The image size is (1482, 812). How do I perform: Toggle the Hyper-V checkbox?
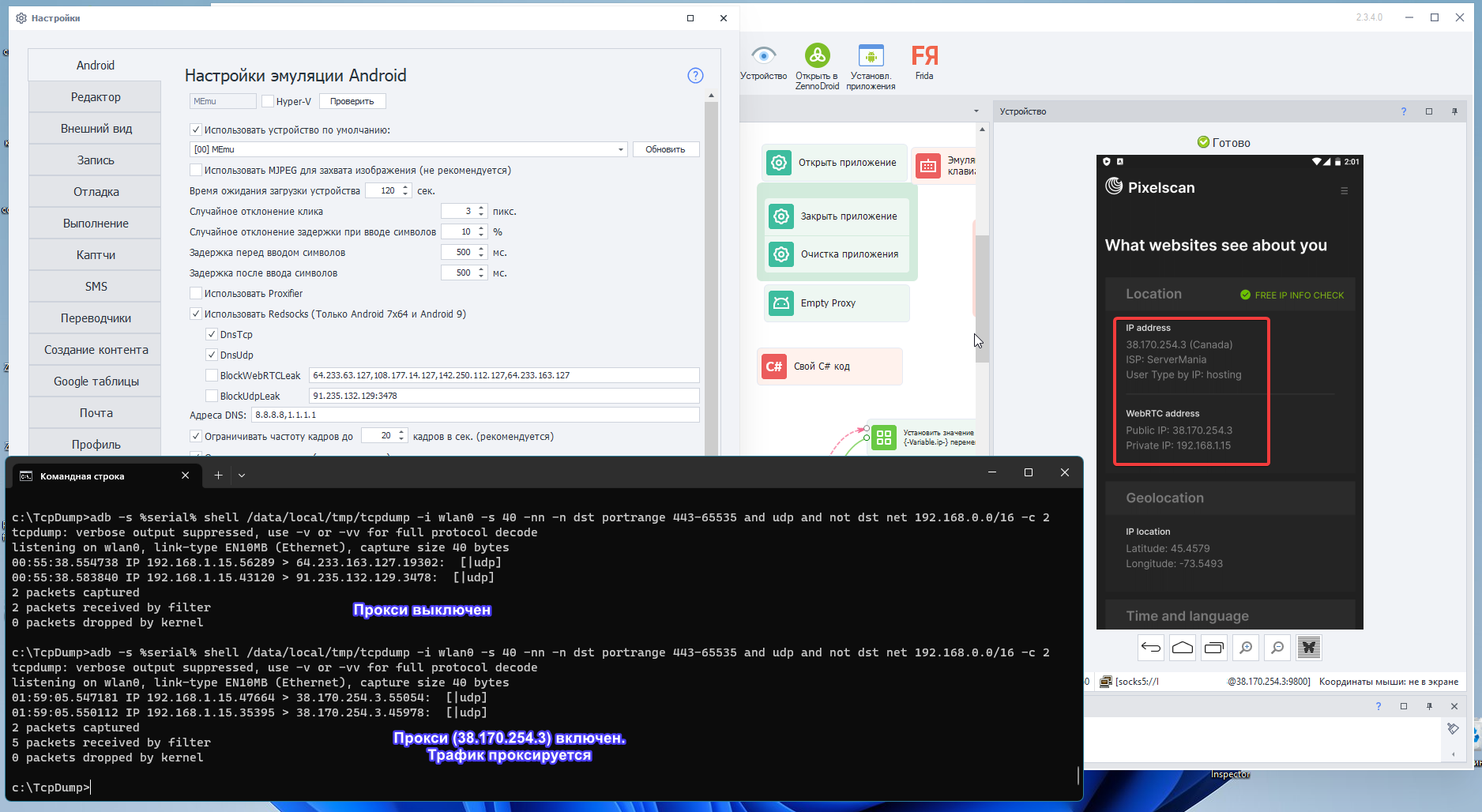point(268,101)
